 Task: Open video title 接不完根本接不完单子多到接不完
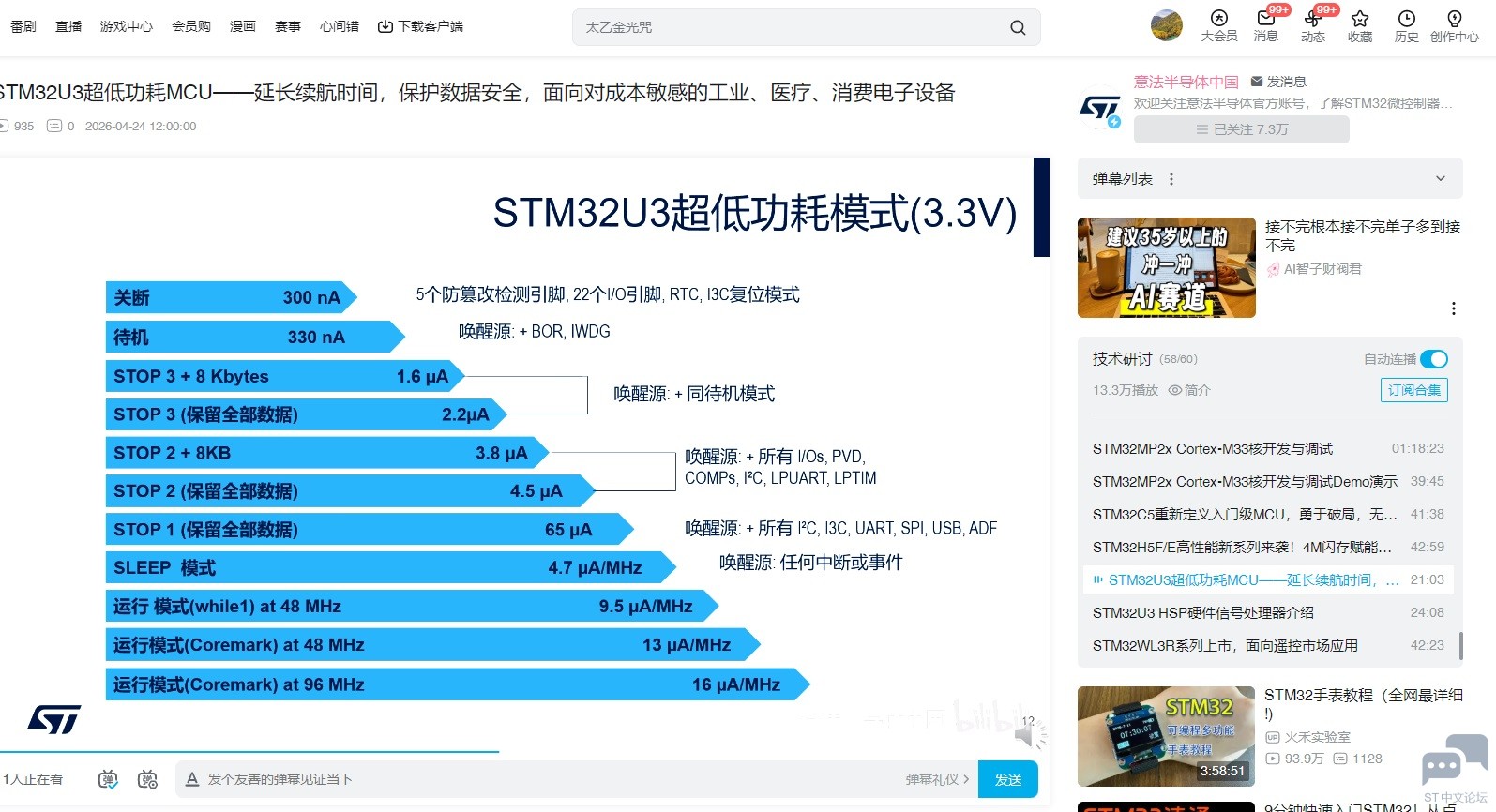[x=1363, y=235]
